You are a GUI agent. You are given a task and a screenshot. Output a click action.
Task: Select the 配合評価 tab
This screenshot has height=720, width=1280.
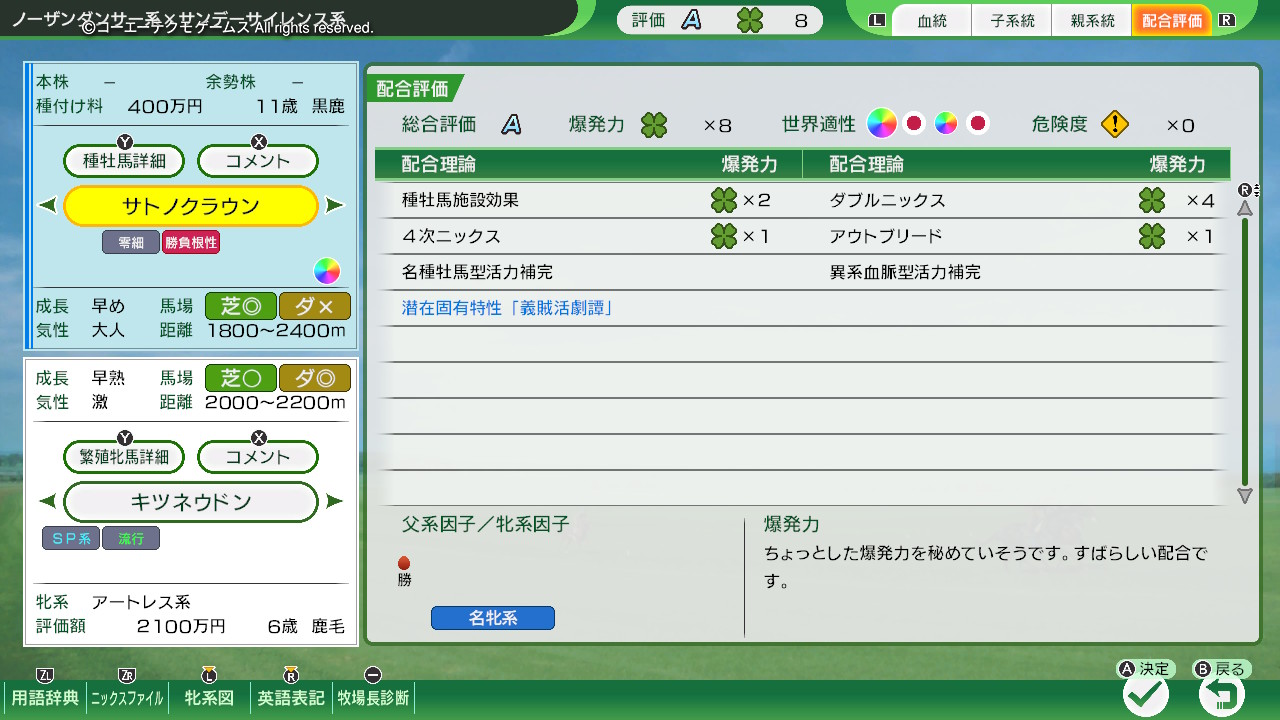point(1172,20)
